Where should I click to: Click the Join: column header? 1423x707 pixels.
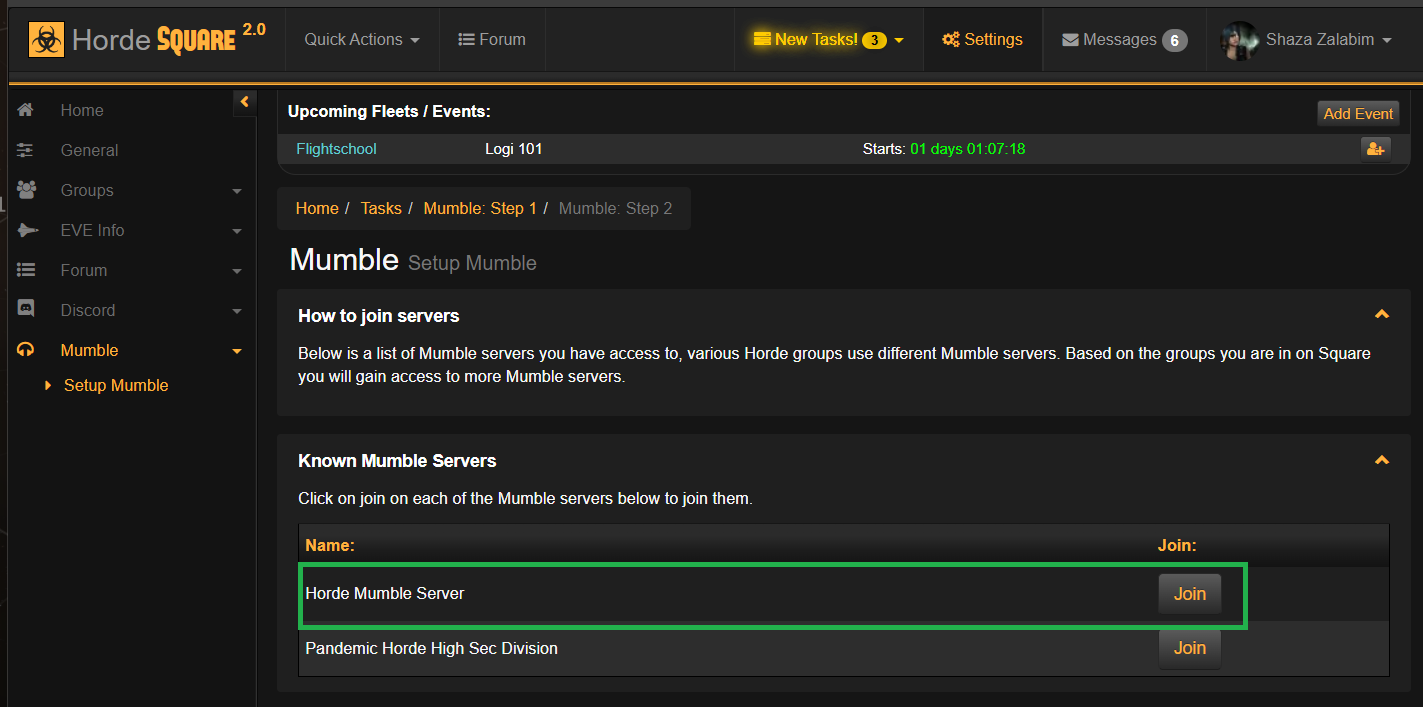click(1177, 545)
